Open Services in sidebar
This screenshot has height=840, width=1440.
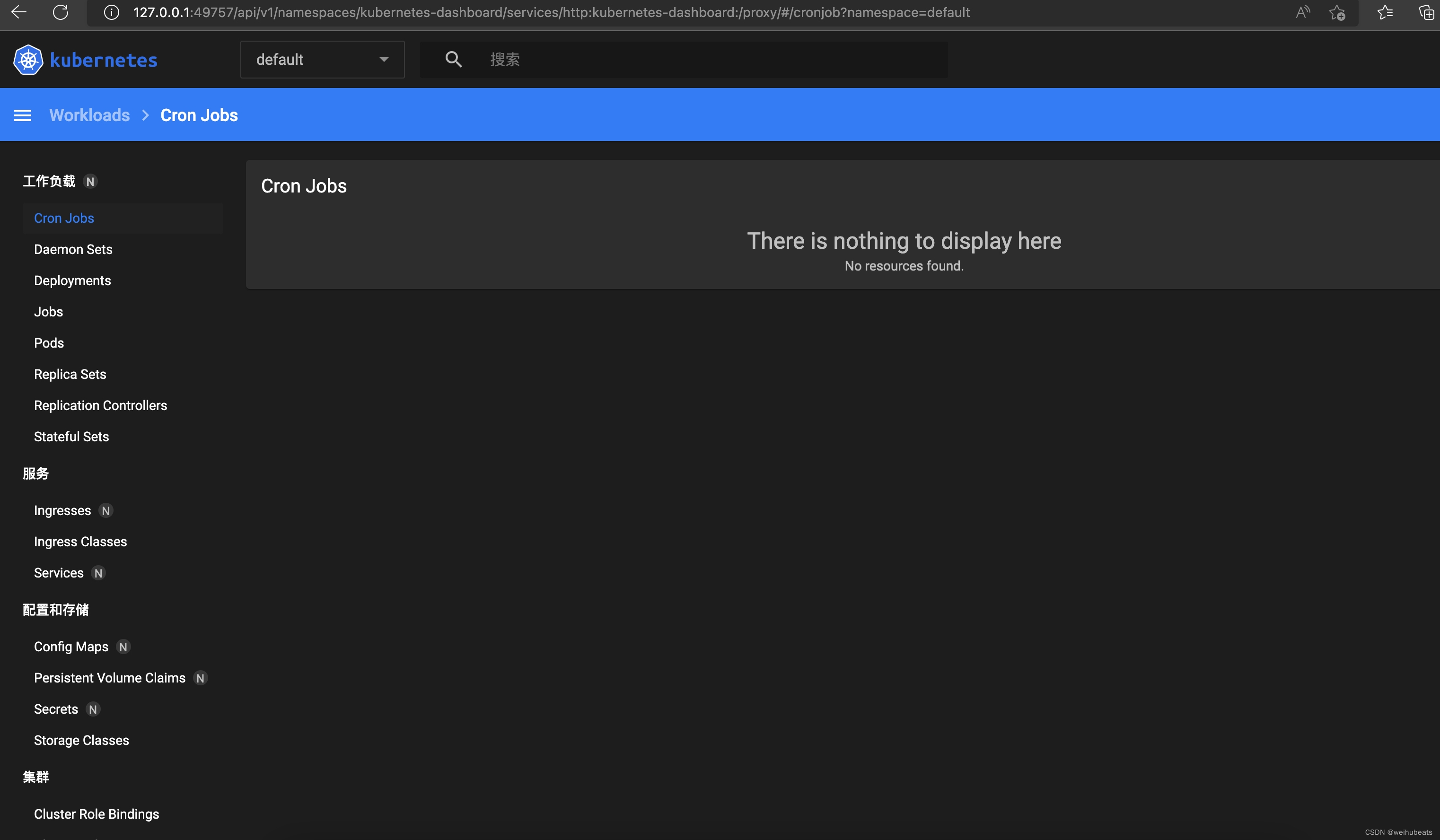click(59, 573)
